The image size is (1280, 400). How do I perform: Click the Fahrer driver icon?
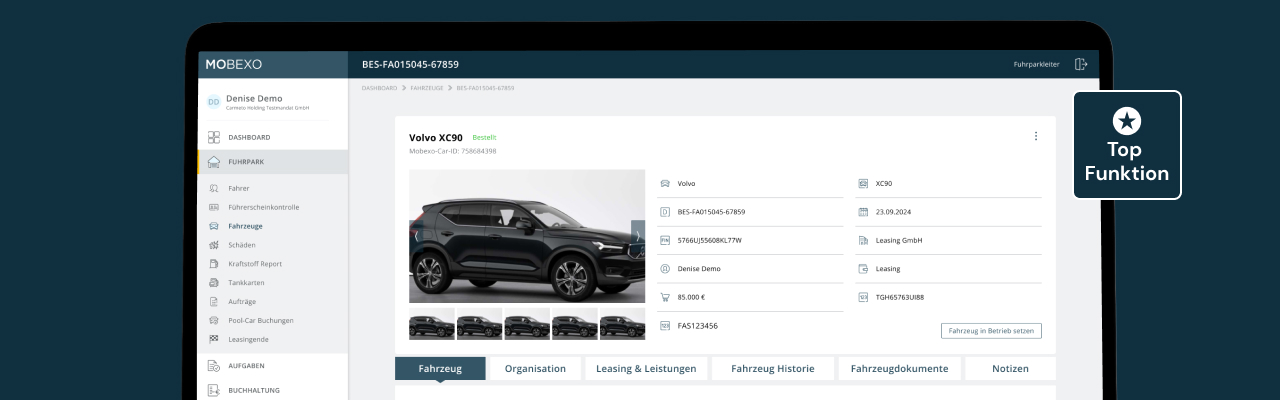point(214,188)
